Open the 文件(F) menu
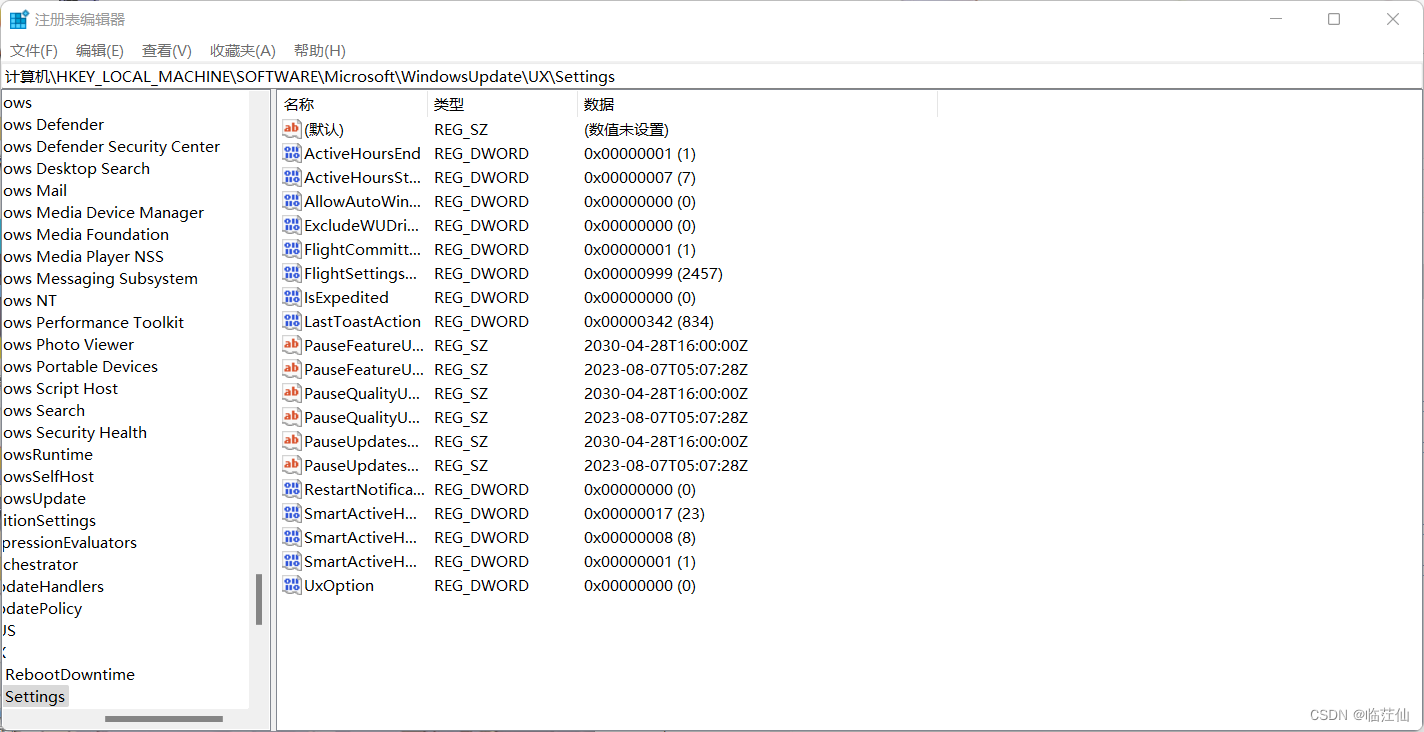 coord(34,50)
